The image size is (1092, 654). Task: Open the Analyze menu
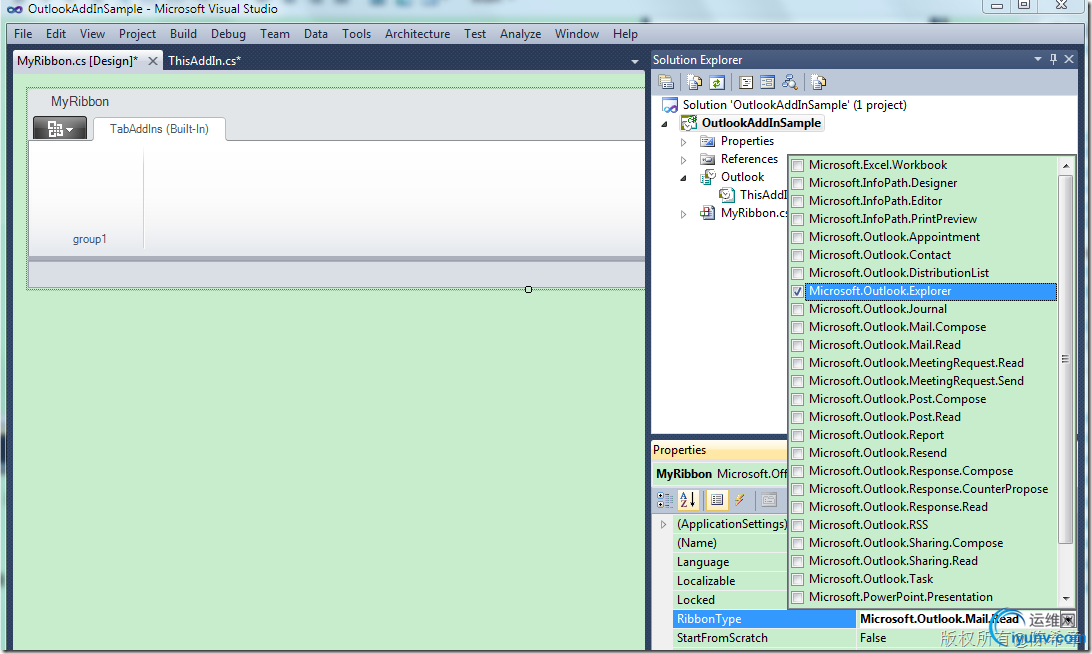(520, 33)
